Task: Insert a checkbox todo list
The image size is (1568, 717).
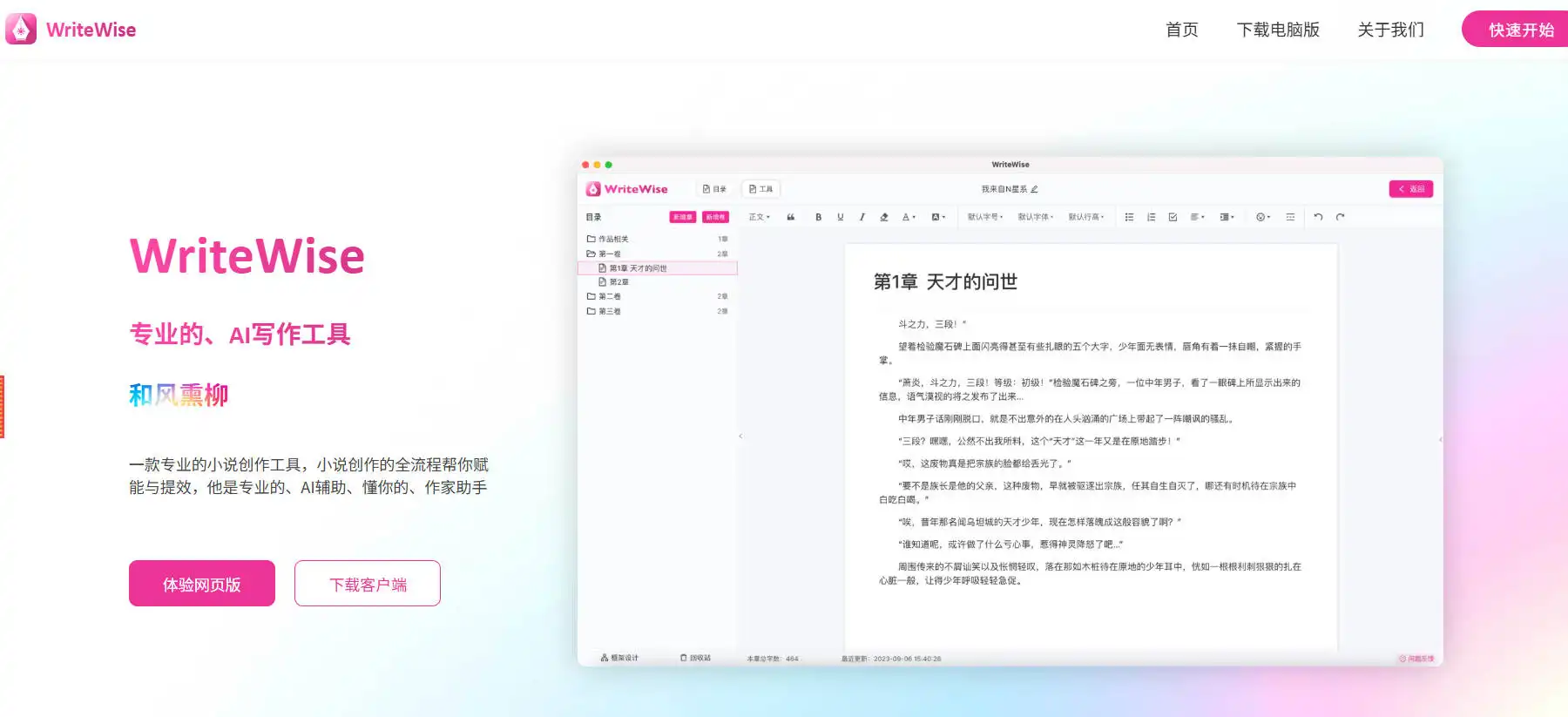Action: [1173, 217]
